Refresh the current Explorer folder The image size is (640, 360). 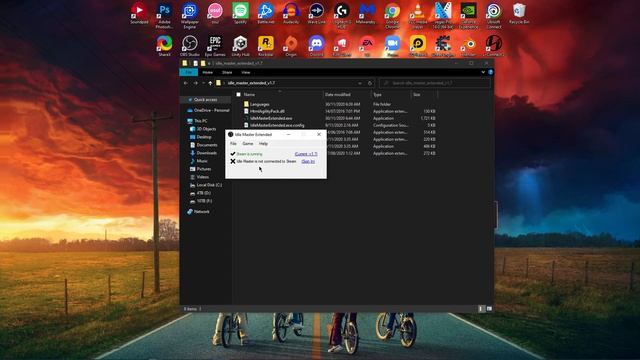pyautogui.click(x=370, y=83)
